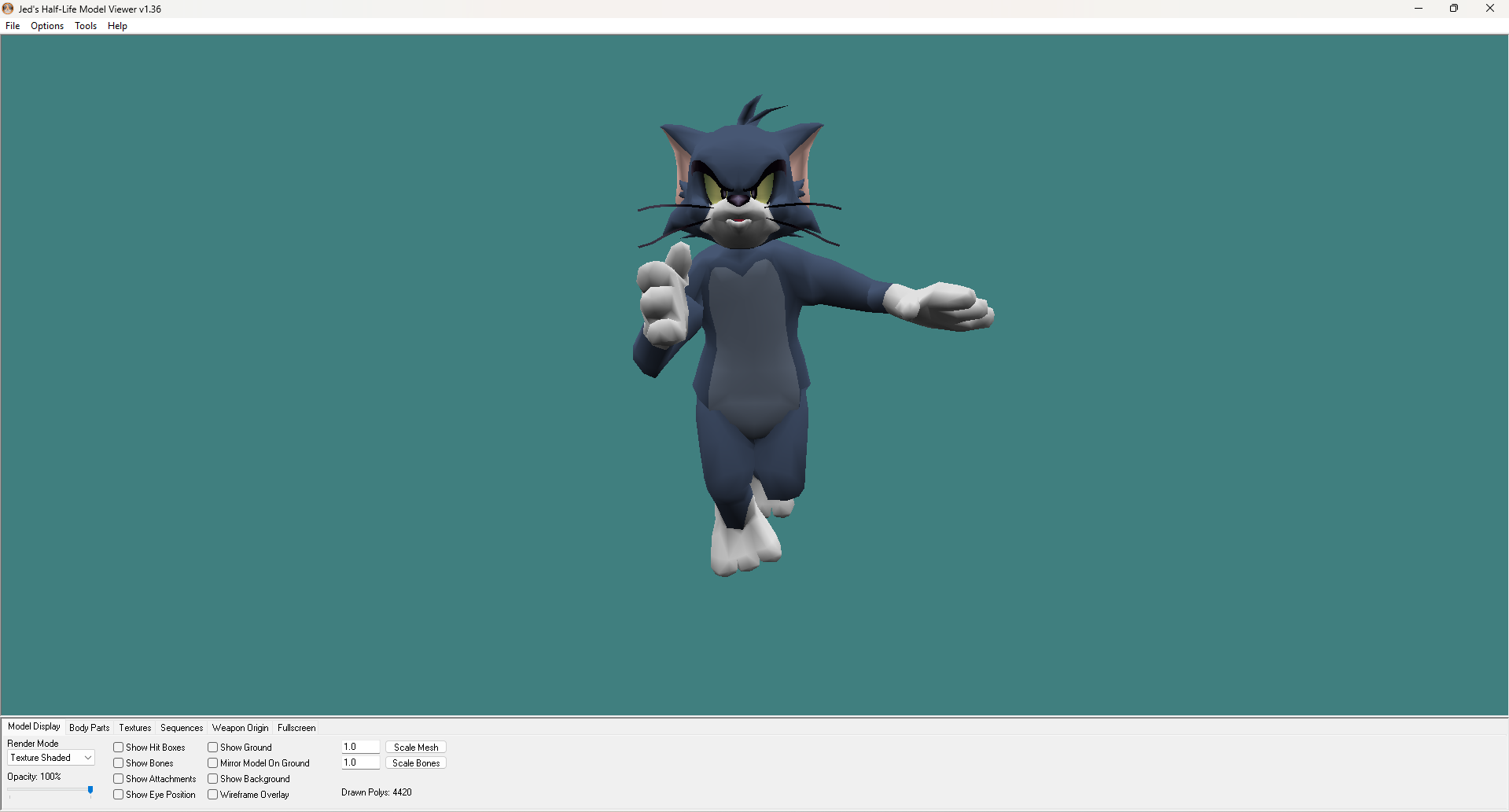Click the Scale Mesh button
This screenshot has height=812, width=1509.
tap(416, 748)
